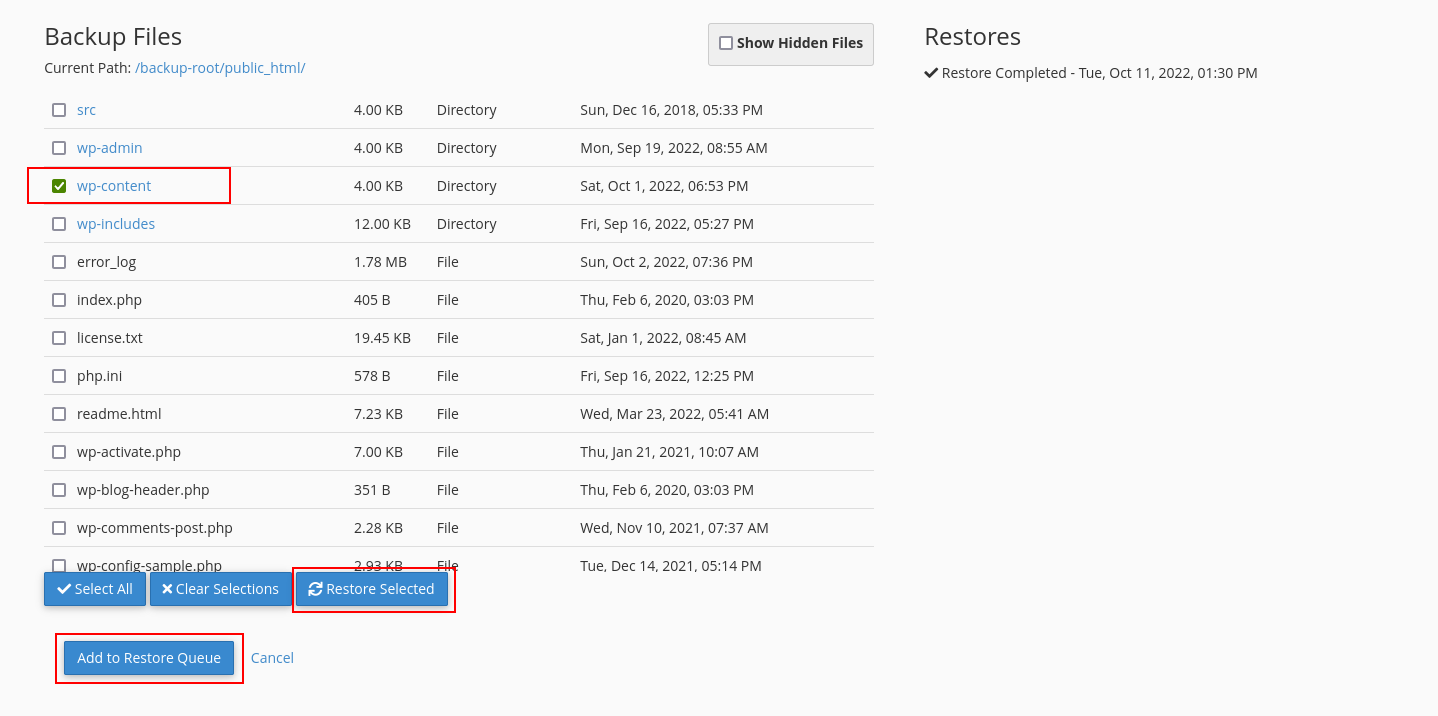This screenshot has width=1438, height=716.
Task: Tick the license.txt checkbox
Action: pyautogui.click(x=58, y=337)
